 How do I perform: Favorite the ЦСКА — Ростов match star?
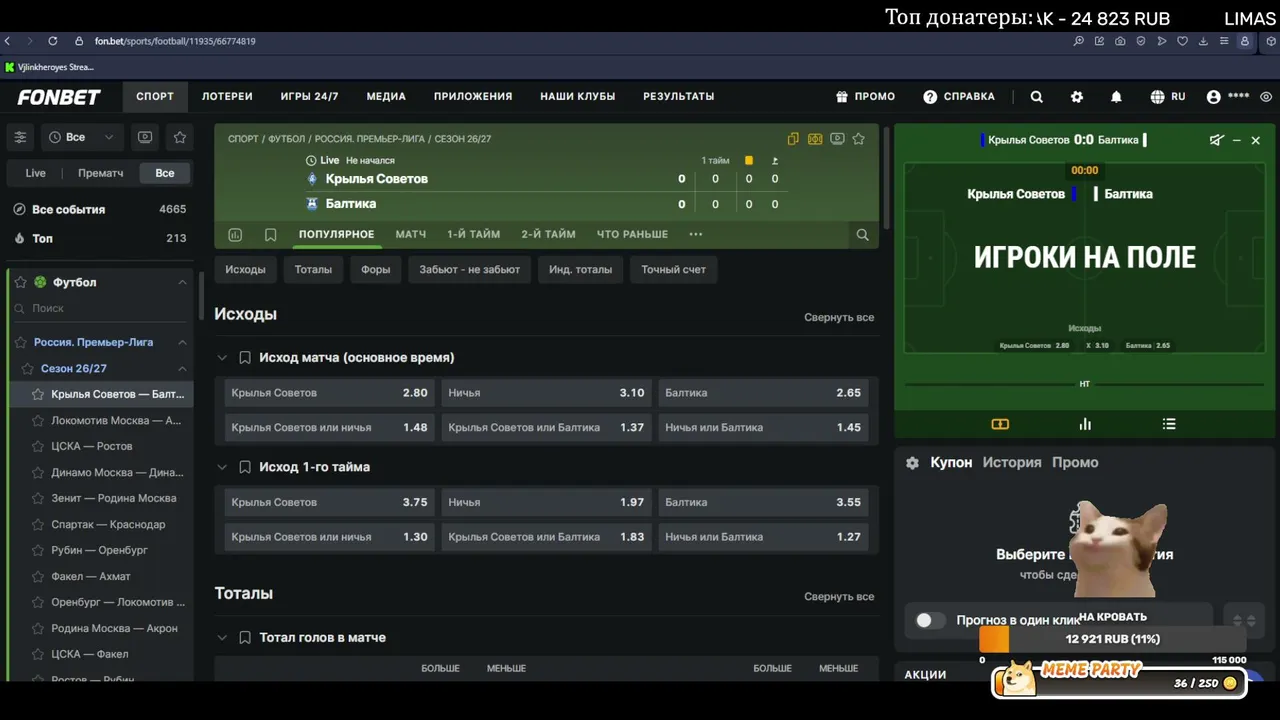pos(38,446)
